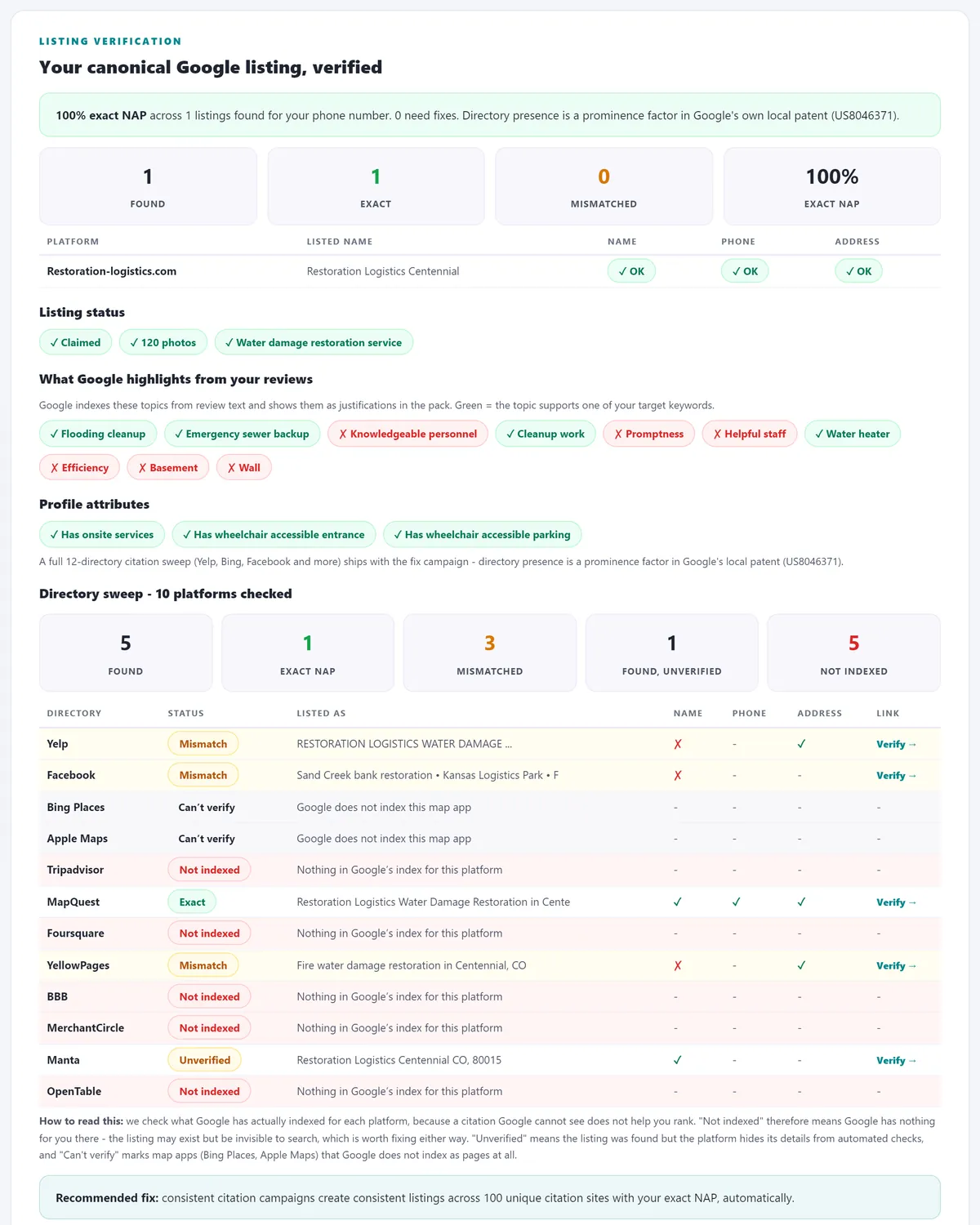The height and width of the screenshot is (1225, 980).
Task: Click the green address check in MapQuest row
Action: [801, 902]
